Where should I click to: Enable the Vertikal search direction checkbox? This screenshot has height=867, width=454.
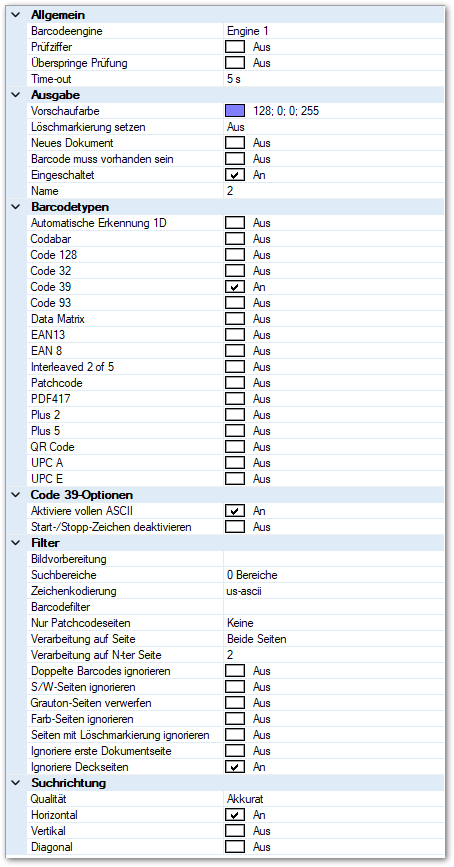235,831
